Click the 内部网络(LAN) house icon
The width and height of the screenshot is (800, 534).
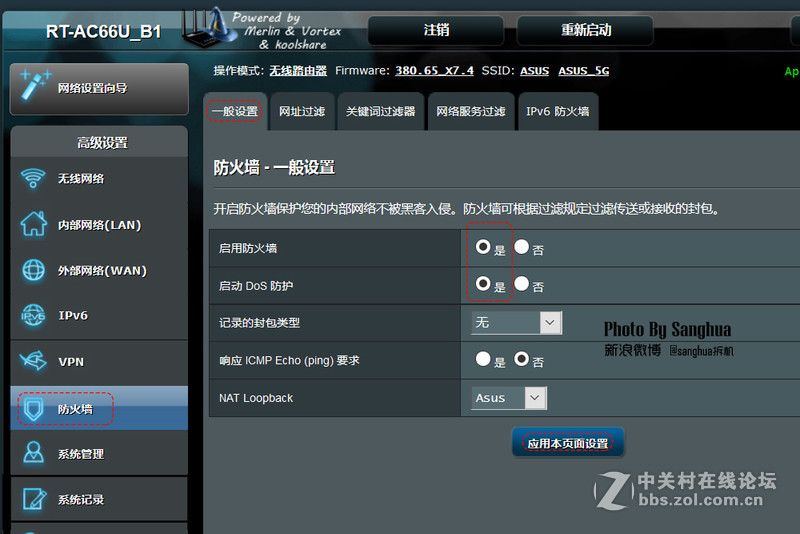(34, 224)
